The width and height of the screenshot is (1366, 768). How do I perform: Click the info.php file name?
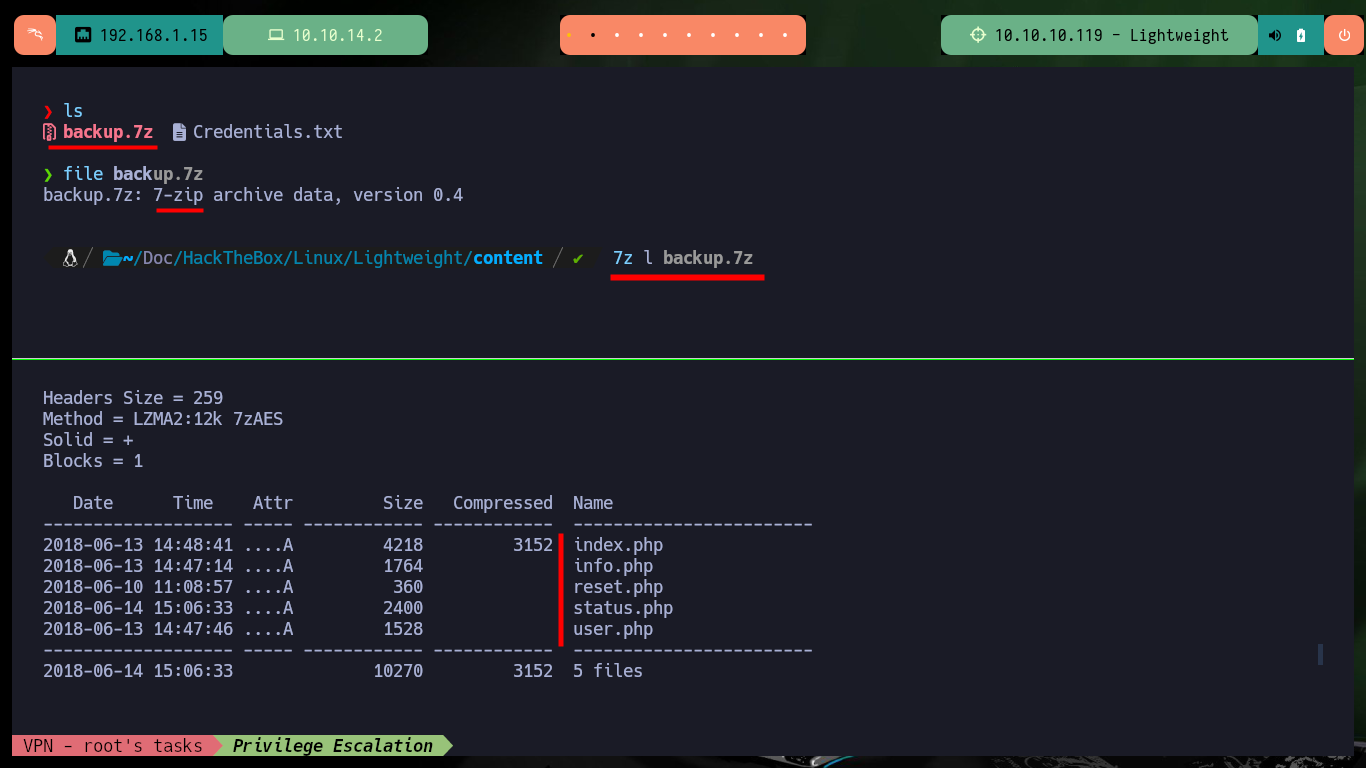[x=613, y=566]
